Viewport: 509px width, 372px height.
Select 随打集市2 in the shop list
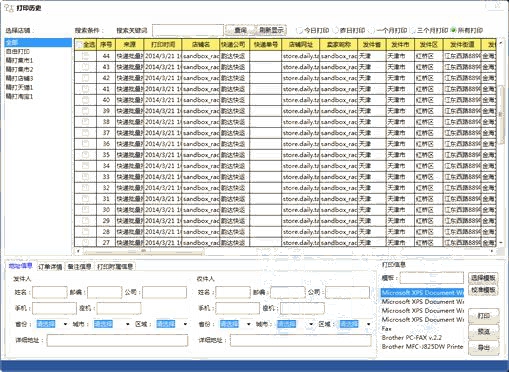[x=38, y=70]
